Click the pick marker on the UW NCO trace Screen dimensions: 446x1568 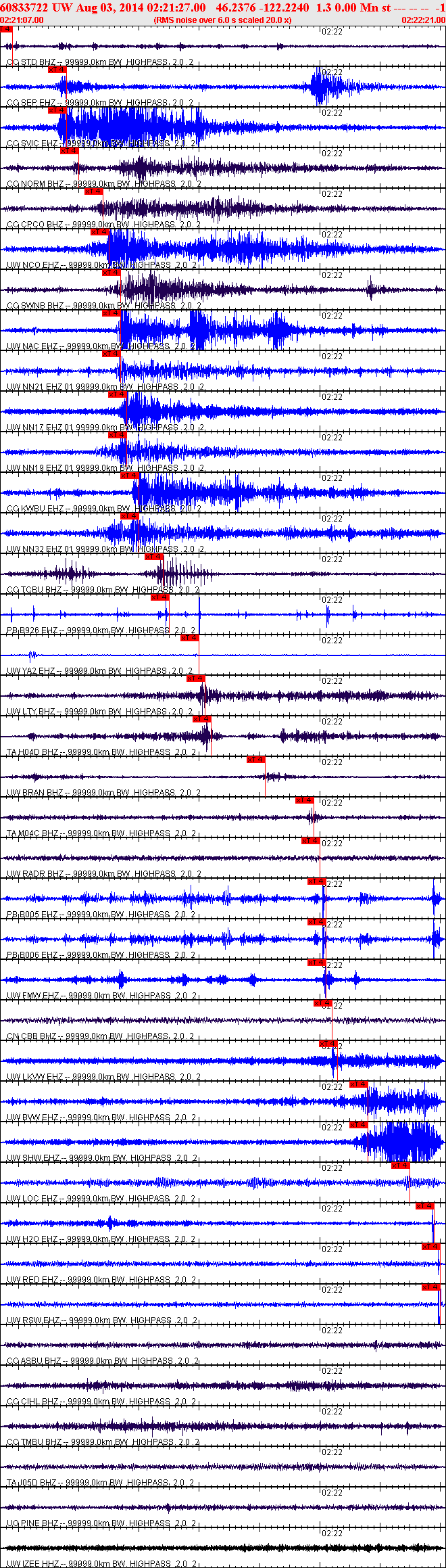point(100,232)
